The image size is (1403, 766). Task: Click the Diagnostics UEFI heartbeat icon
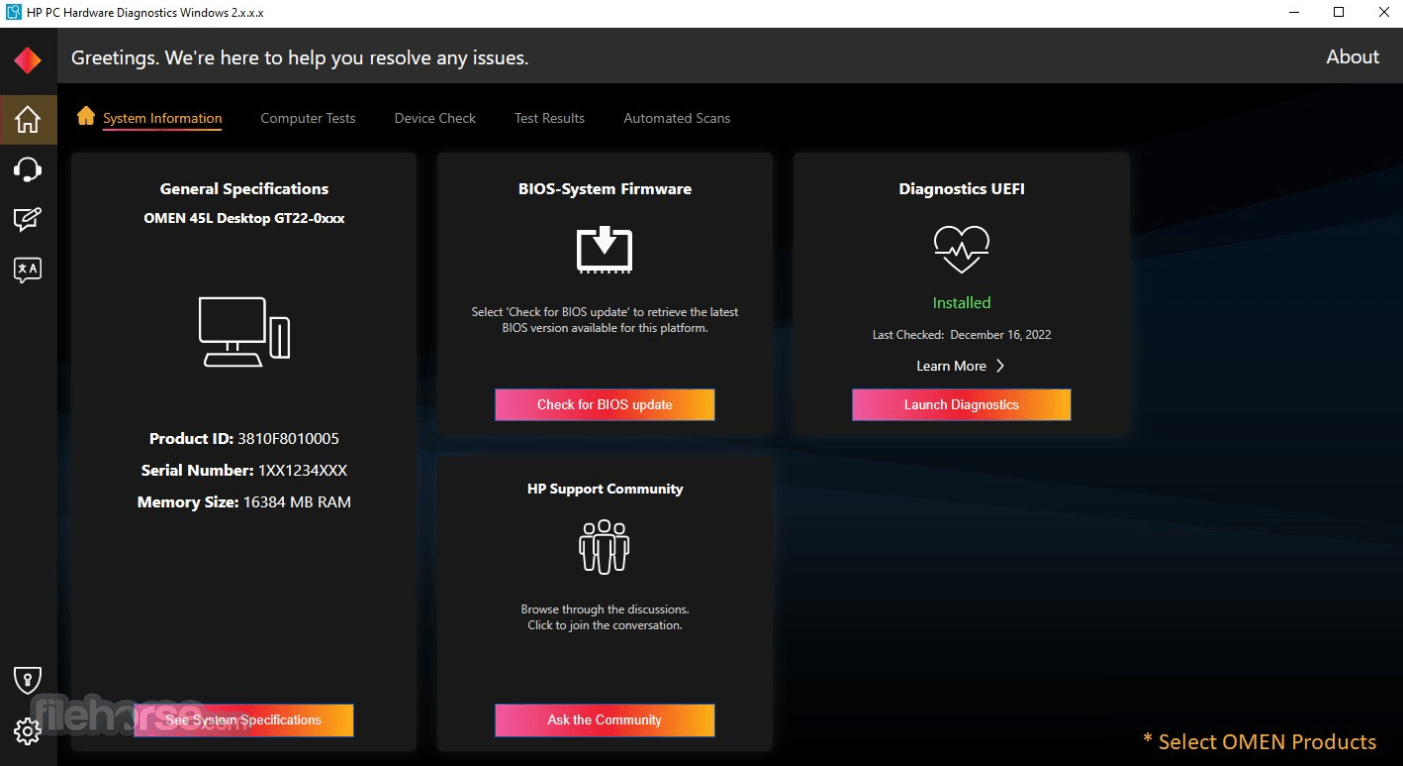click(x=961, y=250)
